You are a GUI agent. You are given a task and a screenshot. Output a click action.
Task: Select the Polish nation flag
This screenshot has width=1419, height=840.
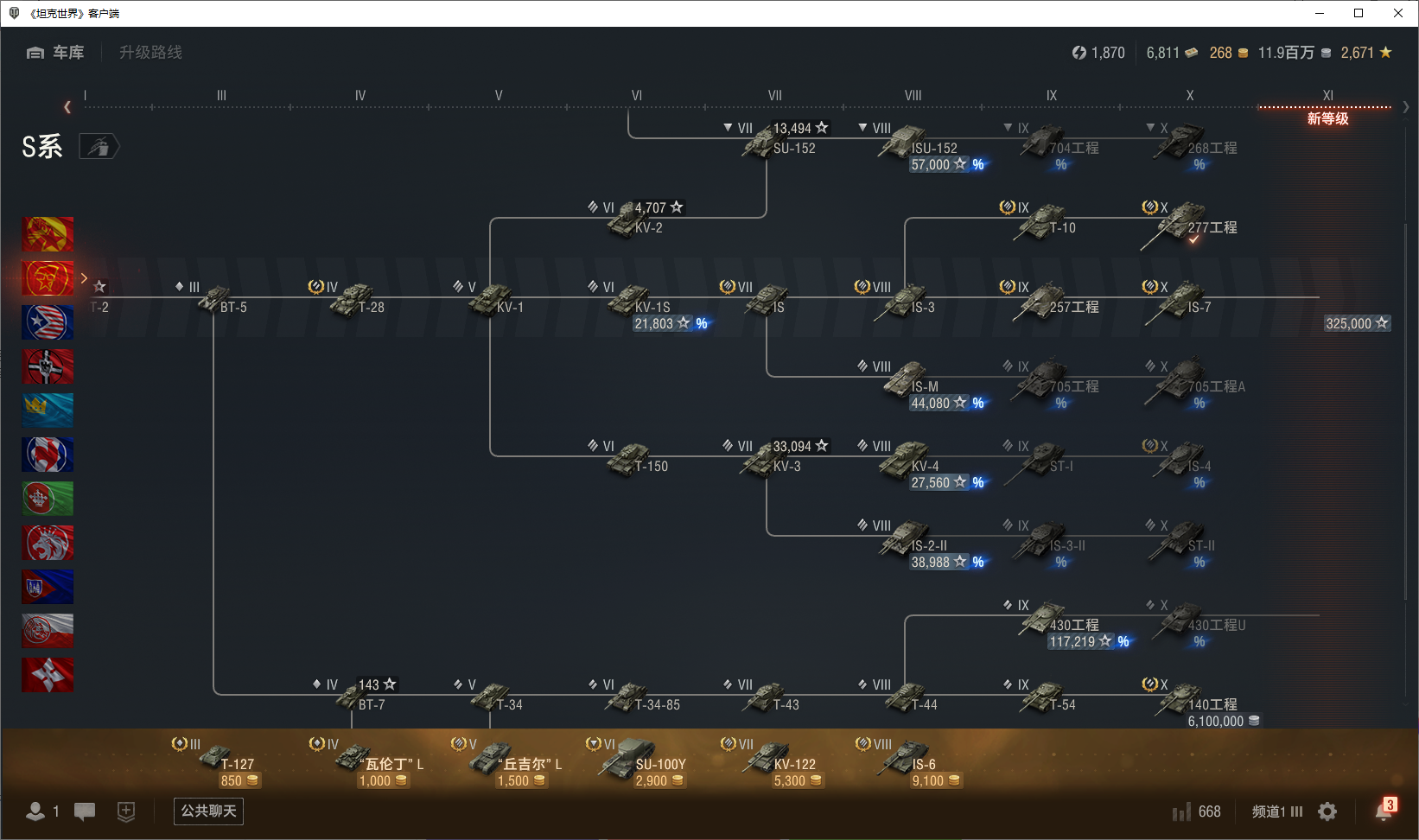tap(48, 631)
